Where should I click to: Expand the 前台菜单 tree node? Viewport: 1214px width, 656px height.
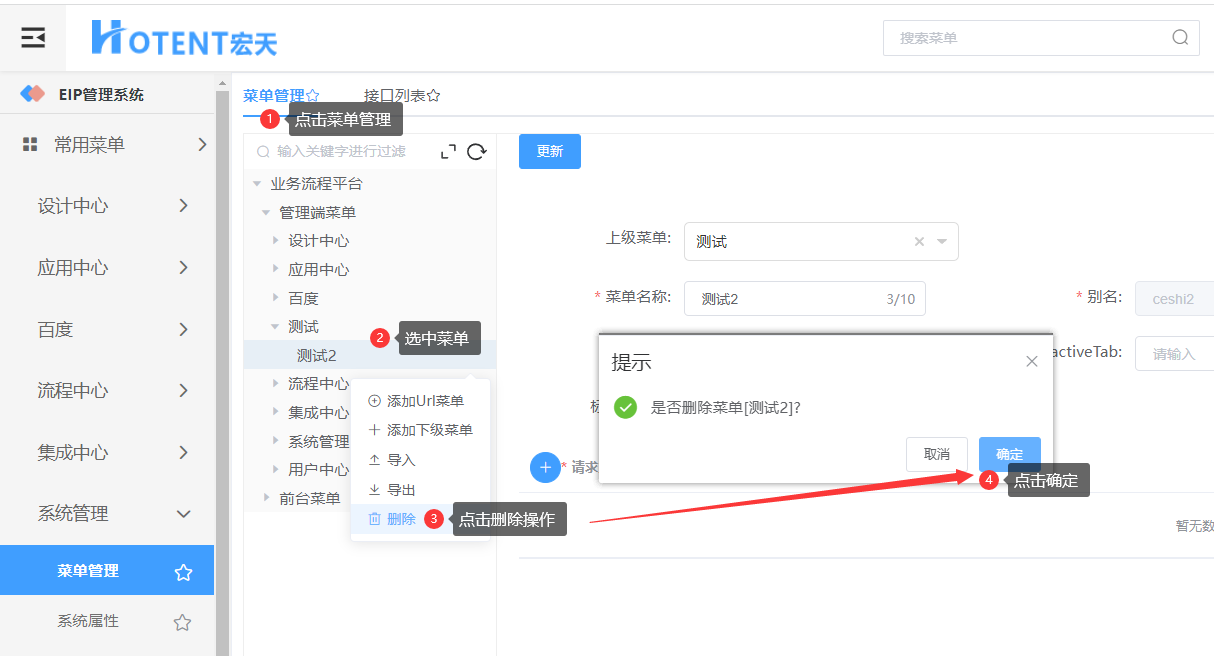tap(266, 498)
